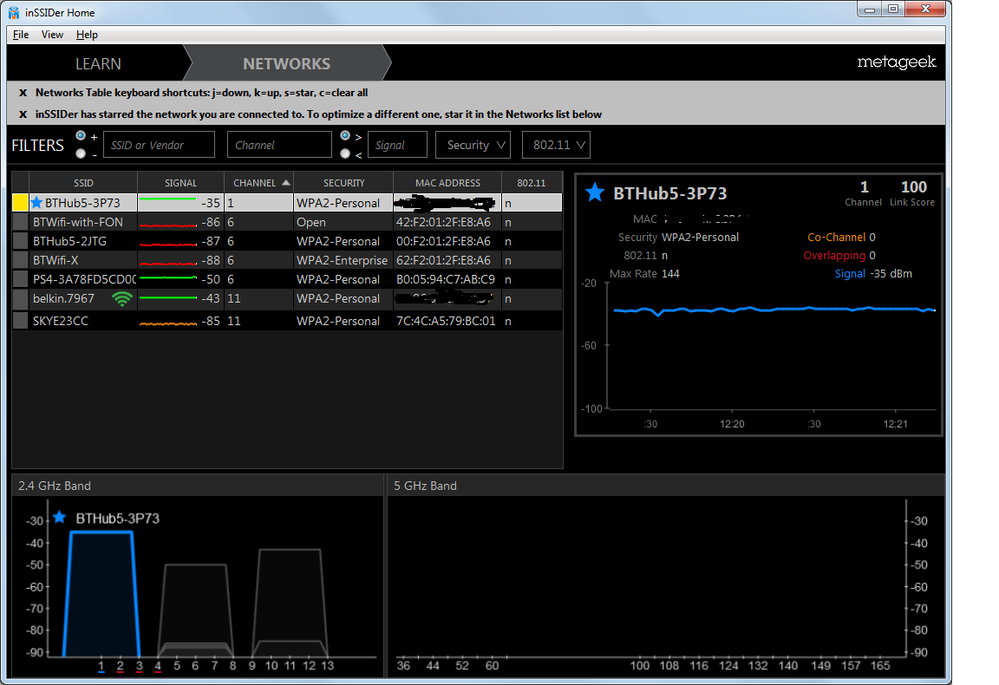Click the Channel filter field
This screenshot has width=999, height=685.
tap(279, 145)
